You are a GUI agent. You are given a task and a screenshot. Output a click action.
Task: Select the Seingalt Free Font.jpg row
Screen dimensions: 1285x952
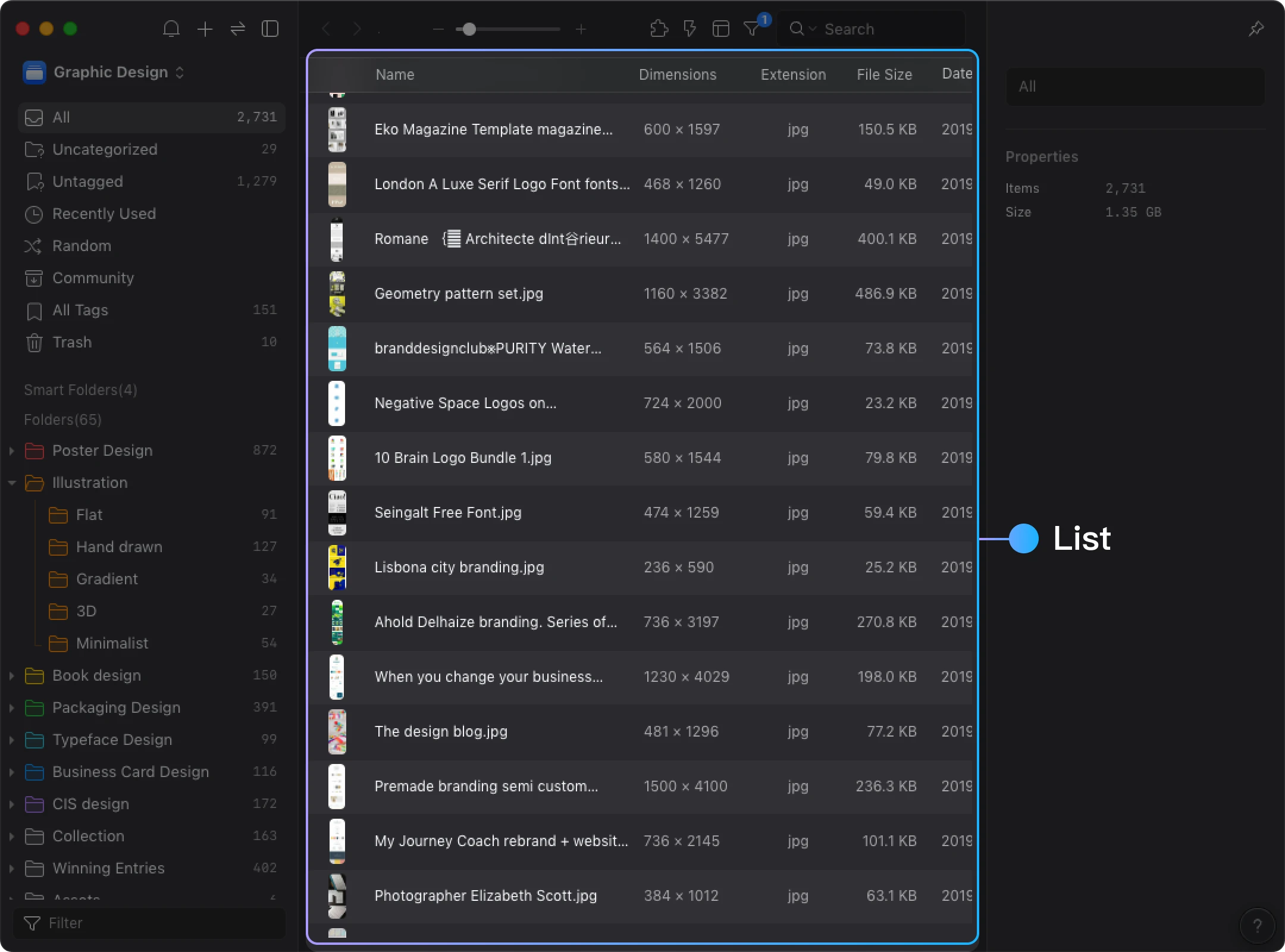coord(641,513)
